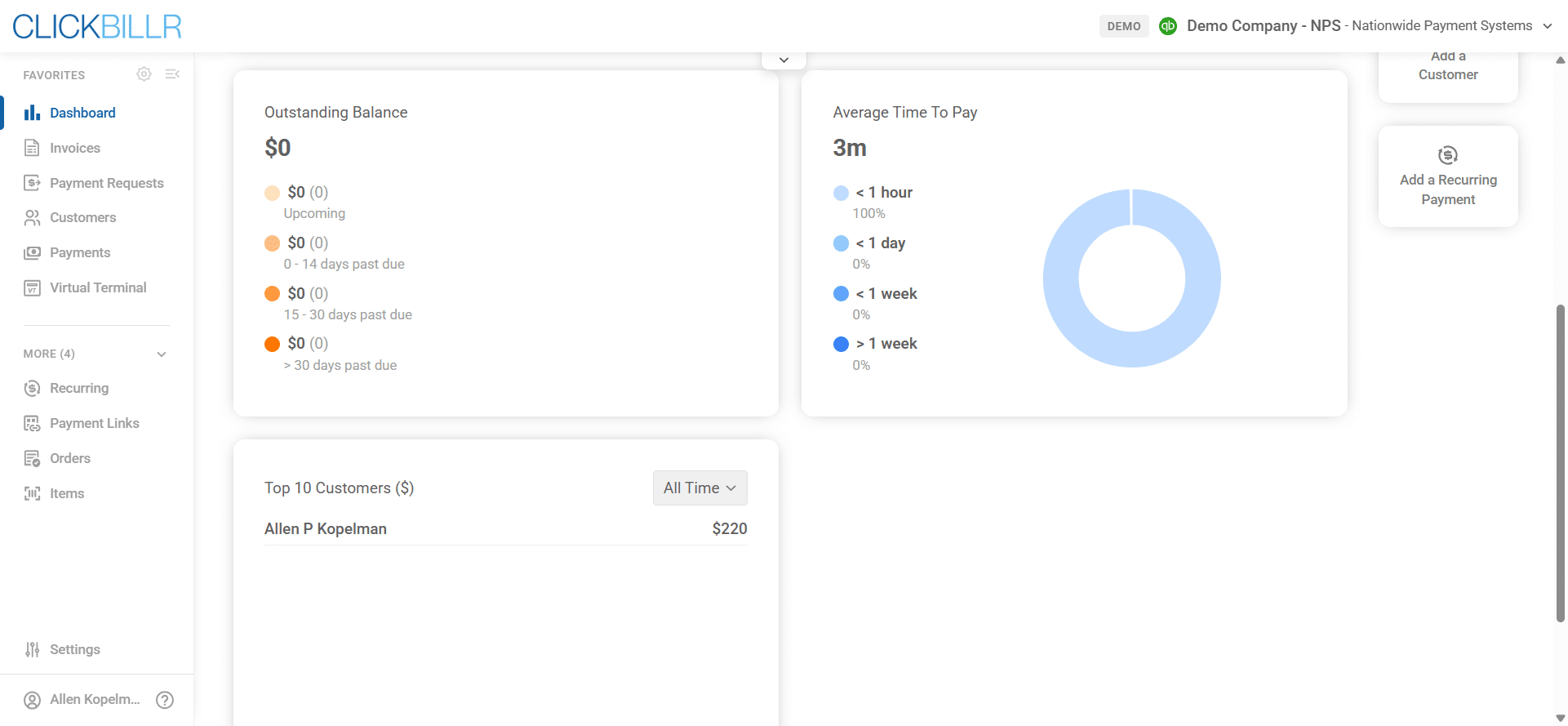Click the $220 customer amount
The image size is (1568, 726).
point(730,529)
